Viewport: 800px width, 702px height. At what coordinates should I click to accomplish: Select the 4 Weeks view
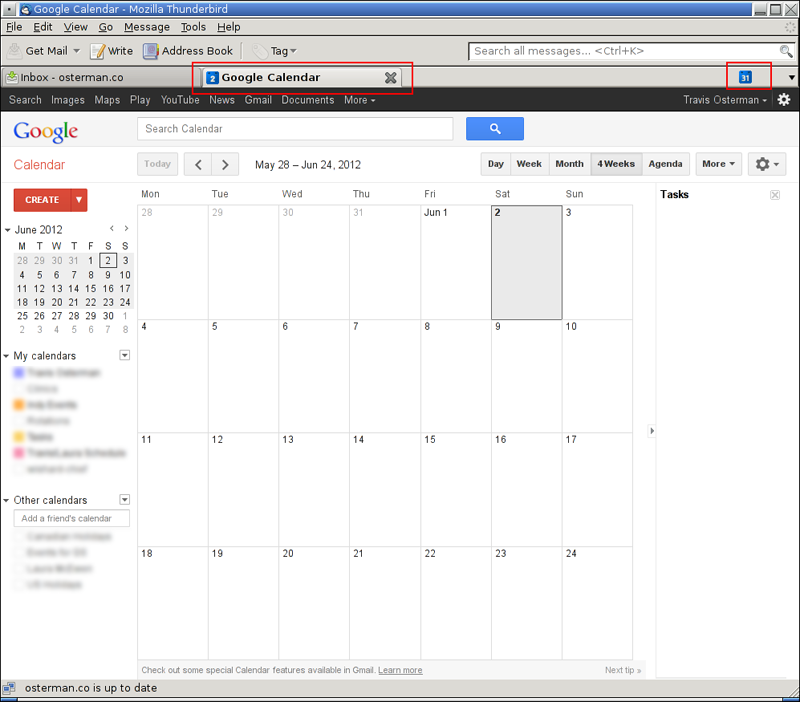point(616,164)
